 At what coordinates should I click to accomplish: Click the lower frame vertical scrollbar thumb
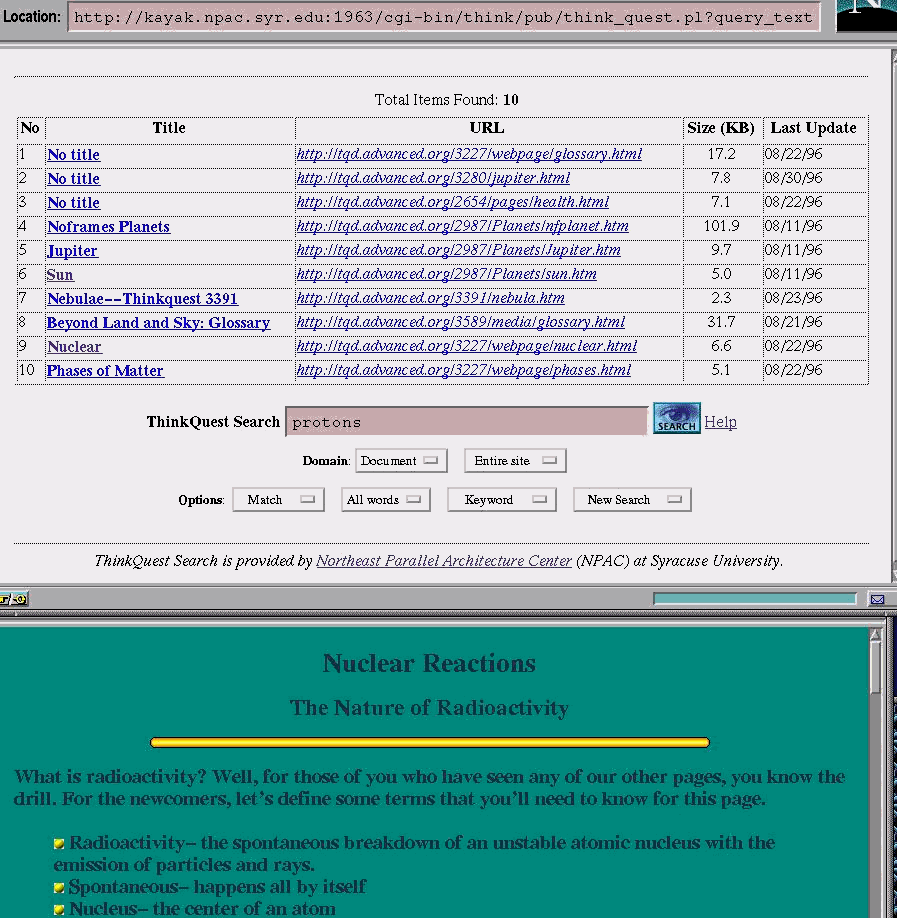pyautogui.click(x=875, y=667)
